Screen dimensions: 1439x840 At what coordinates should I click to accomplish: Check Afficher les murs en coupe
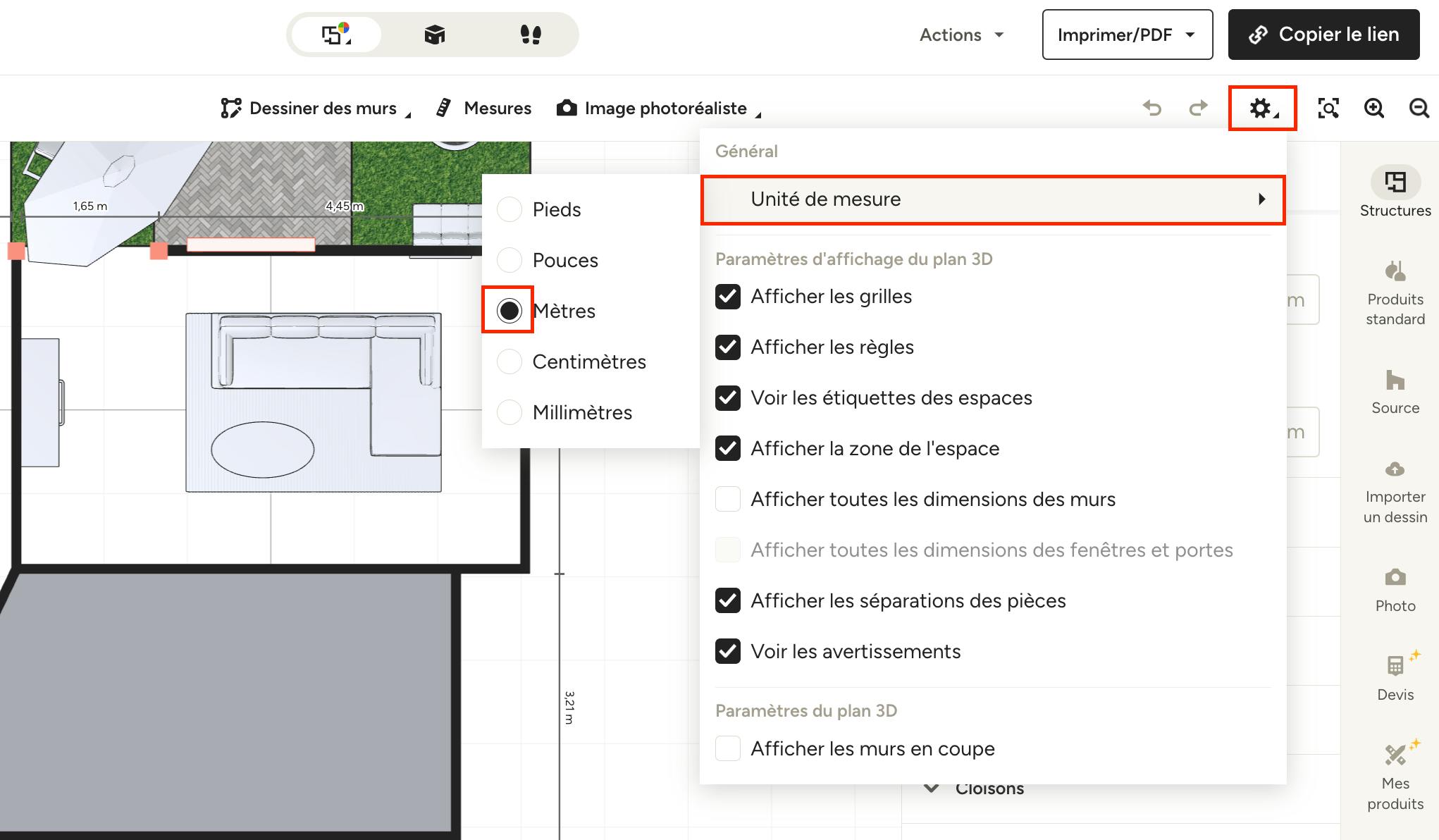(x=728, y=748)
